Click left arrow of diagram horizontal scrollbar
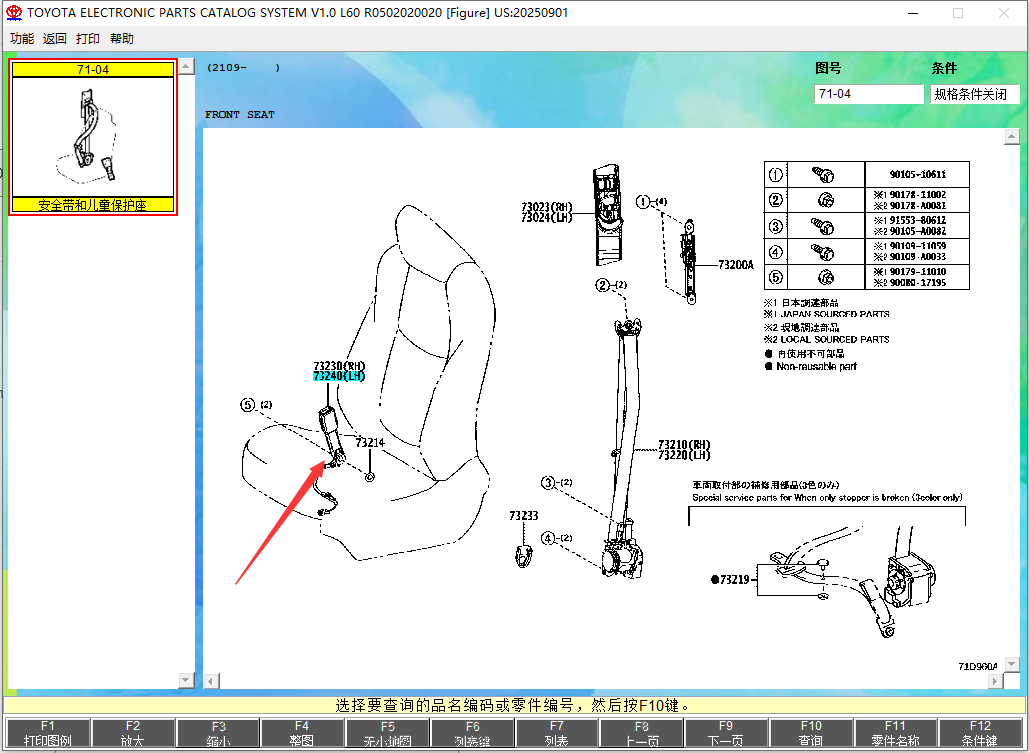 [x=211, y=681]
